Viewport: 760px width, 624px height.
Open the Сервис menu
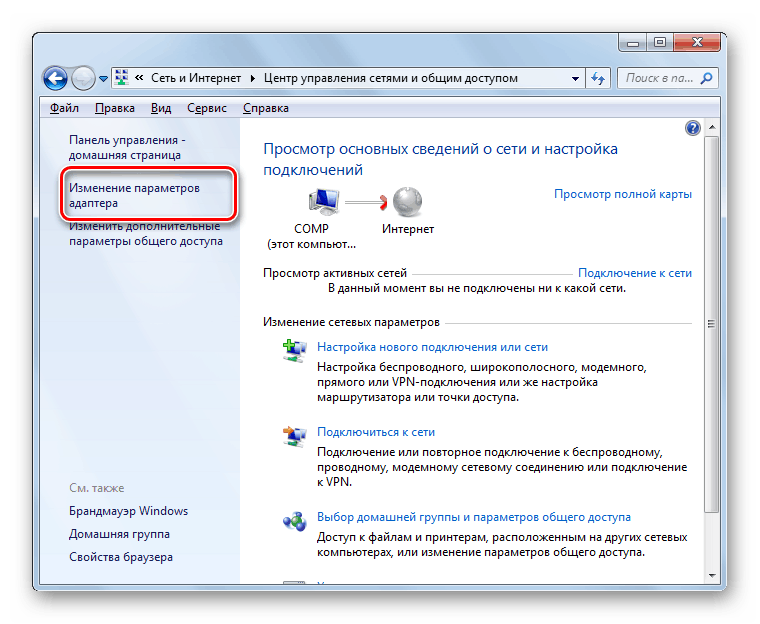tap(207, 108)
